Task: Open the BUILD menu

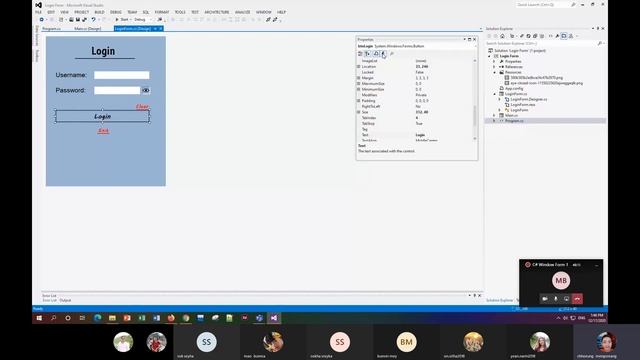Action: click(99, 12)
